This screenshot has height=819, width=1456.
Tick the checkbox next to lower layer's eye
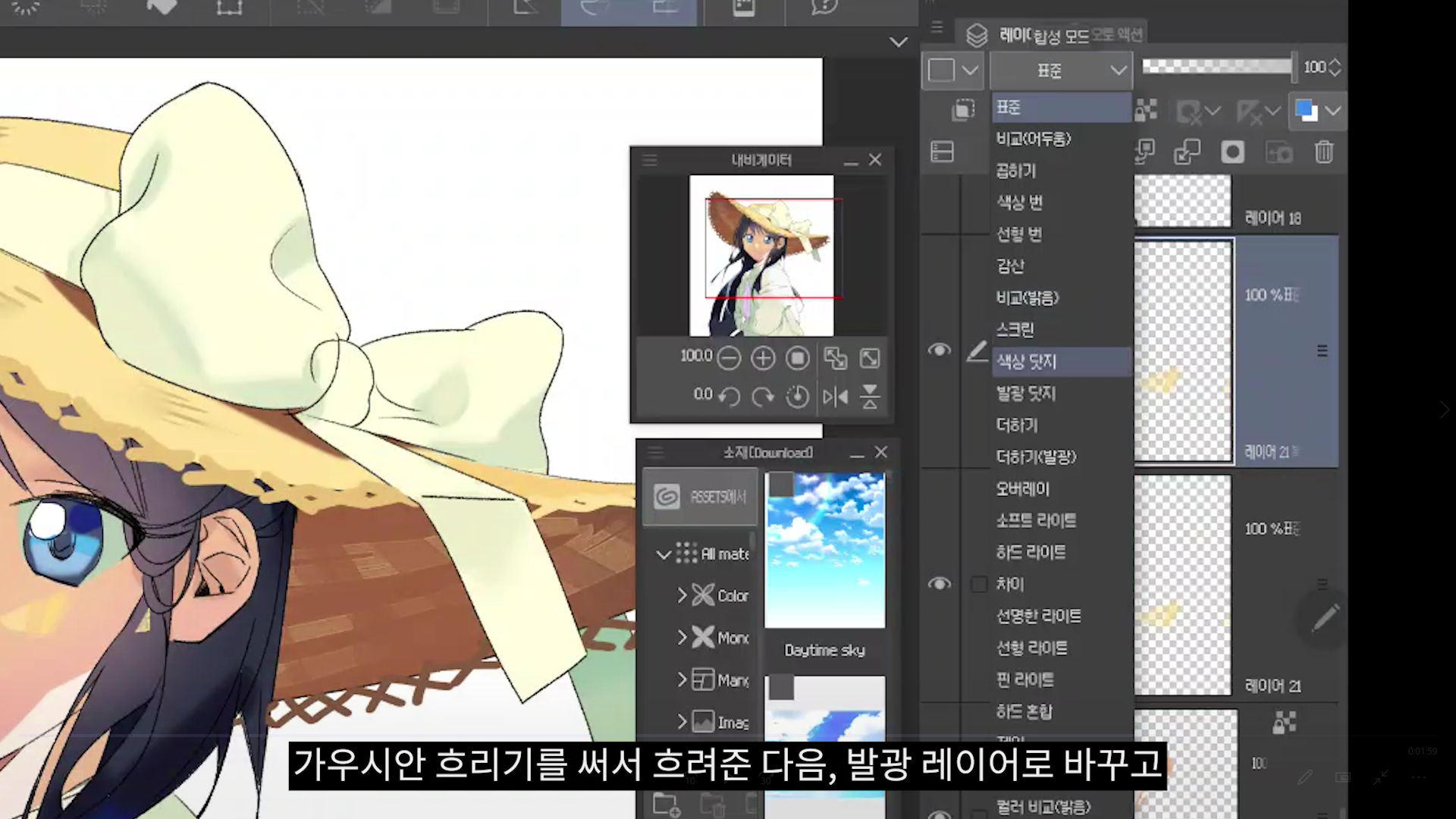point(979,584)
